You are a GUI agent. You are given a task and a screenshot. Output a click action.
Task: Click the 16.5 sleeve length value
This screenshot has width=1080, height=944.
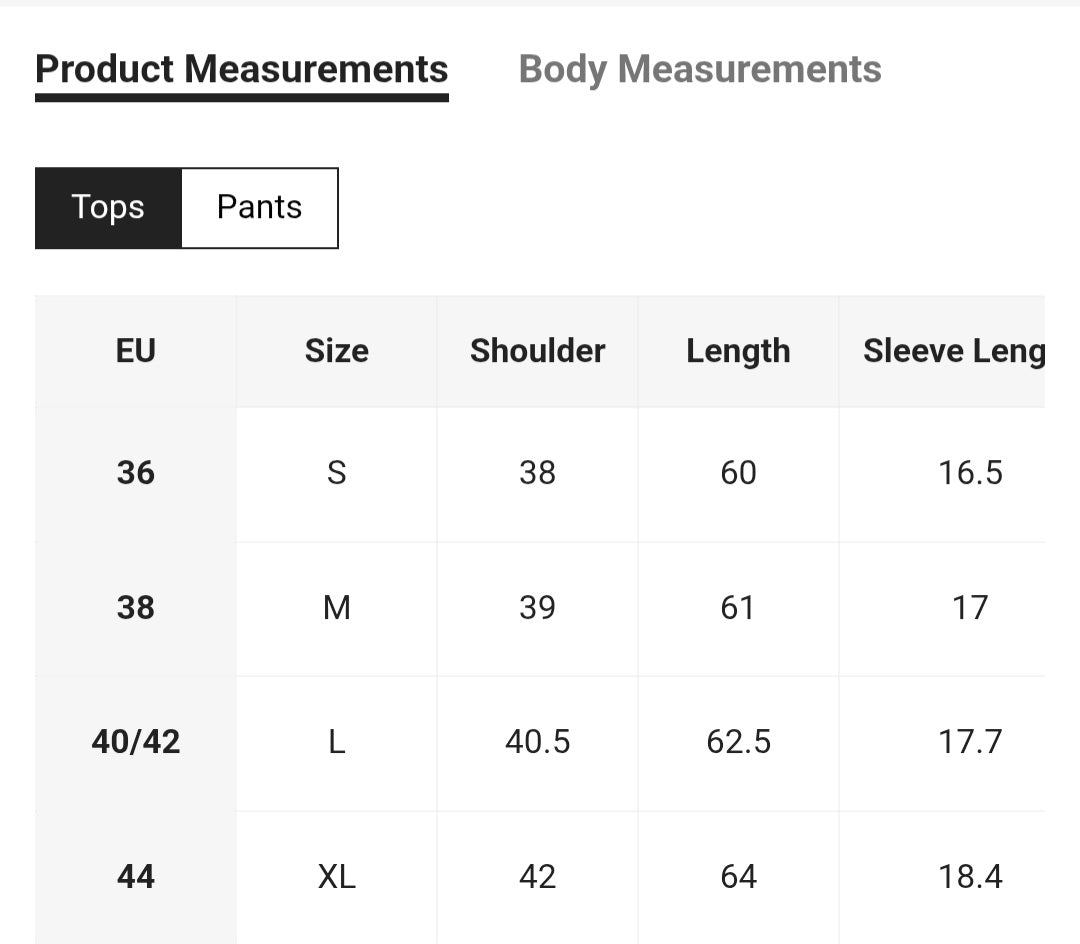[970, 472]
